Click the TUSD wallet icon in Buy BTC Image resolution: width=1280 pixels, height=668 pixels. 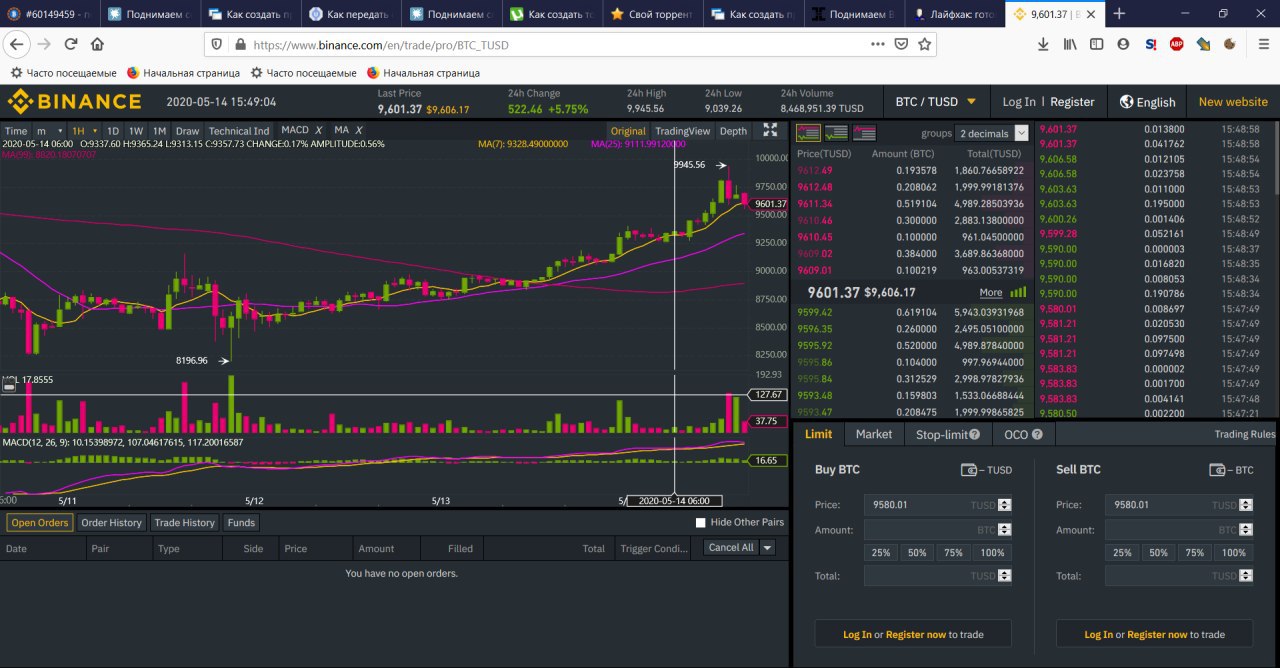tap(968, 469)
